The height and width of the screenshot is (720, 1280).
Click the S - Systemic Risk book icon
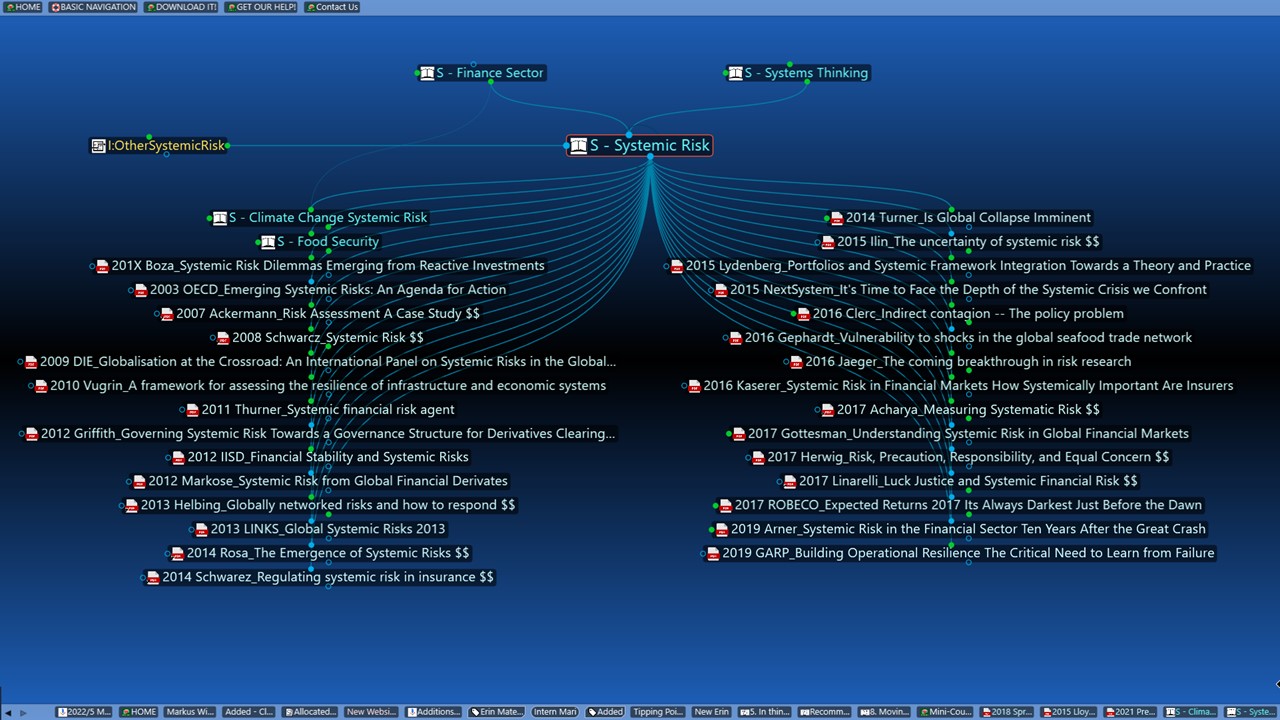[578, 146]
